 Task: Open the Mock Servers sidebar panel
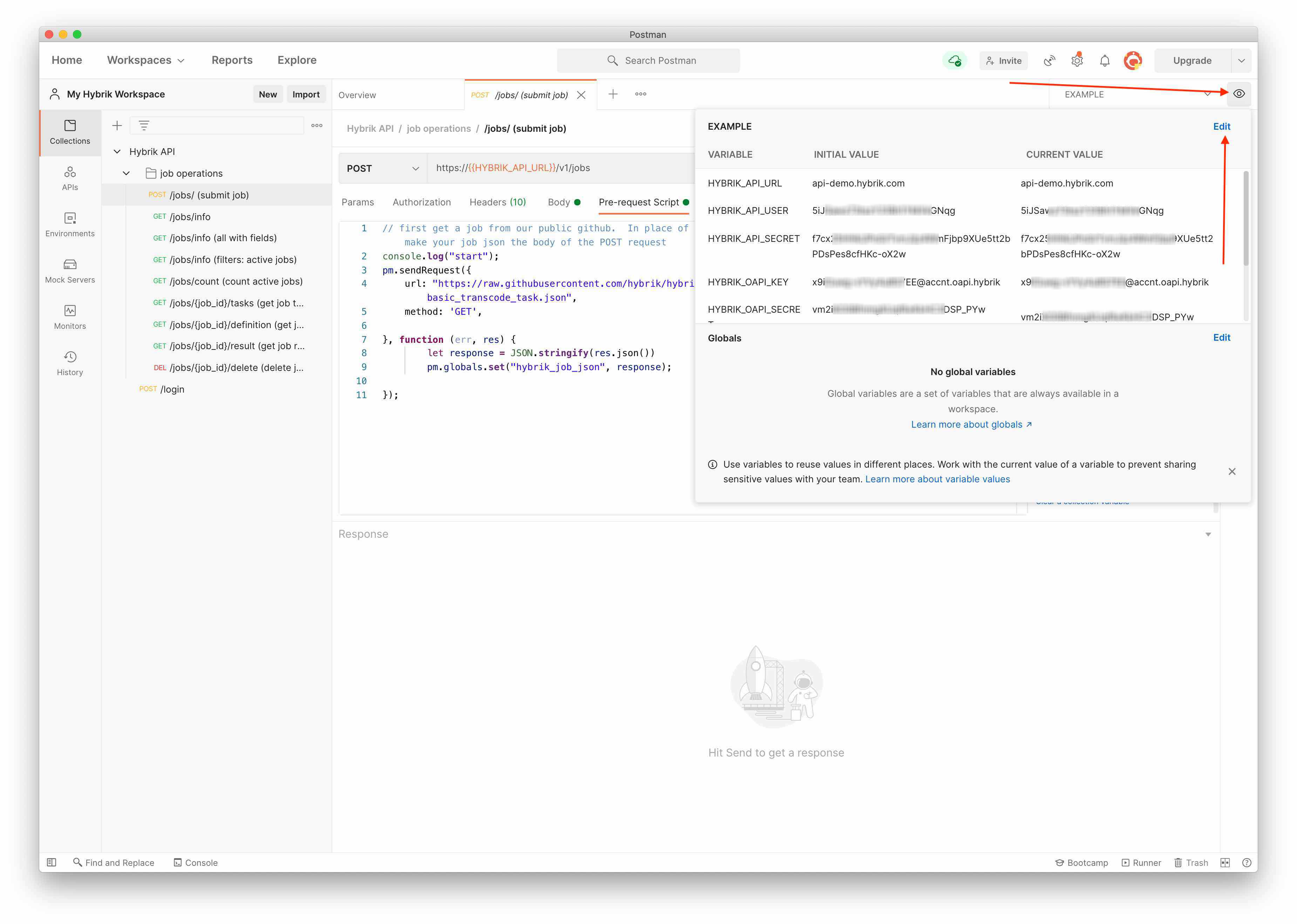tap(69, 271)
